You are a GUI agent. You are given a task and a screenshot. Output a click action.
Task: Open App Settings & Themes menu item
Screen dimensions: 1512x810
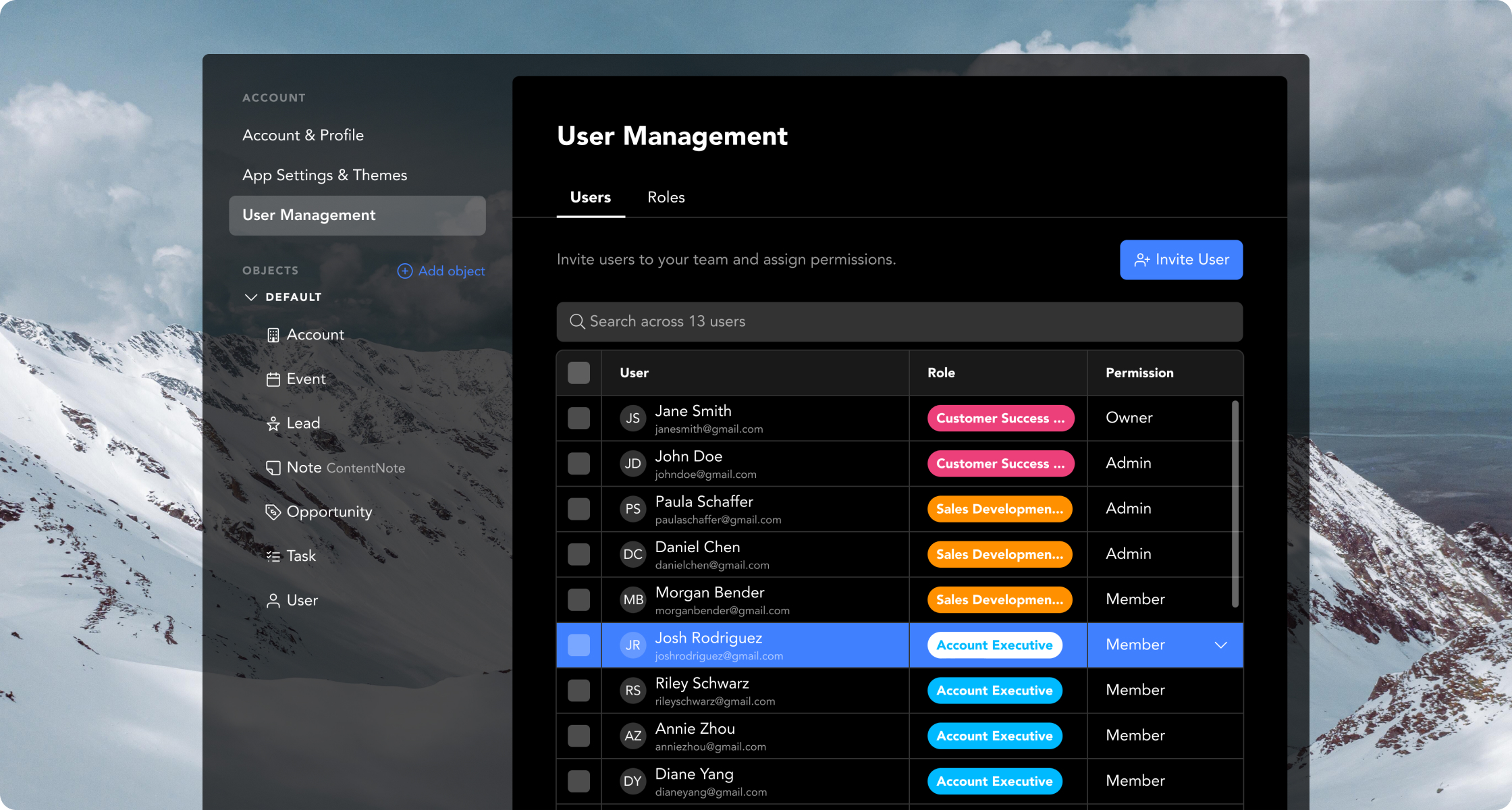(x=325, y=175)
